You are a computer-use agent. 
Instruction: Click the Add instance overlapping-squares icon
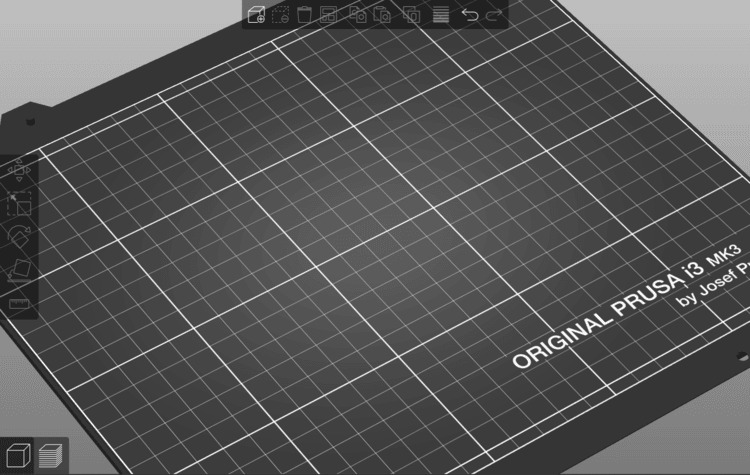[411, 14]
